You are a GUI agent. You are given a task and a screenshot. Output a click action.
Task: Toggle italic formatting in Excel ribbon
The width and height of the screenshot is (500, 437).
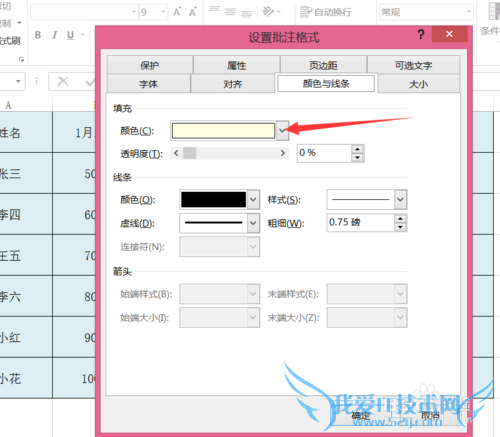pos(54,35)
